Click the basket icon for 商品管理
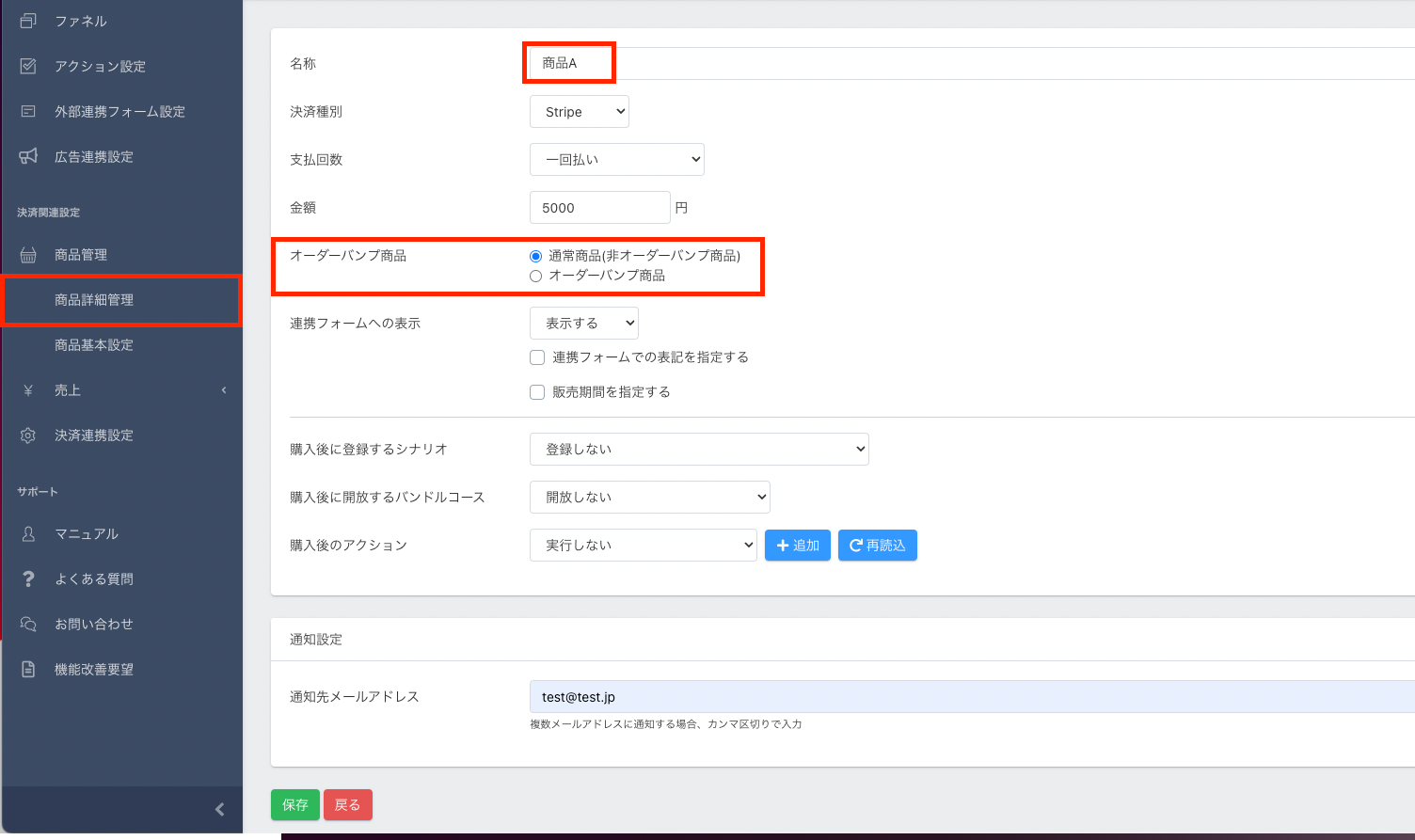Screen dimensions: 1415x840 click(28, 255)
